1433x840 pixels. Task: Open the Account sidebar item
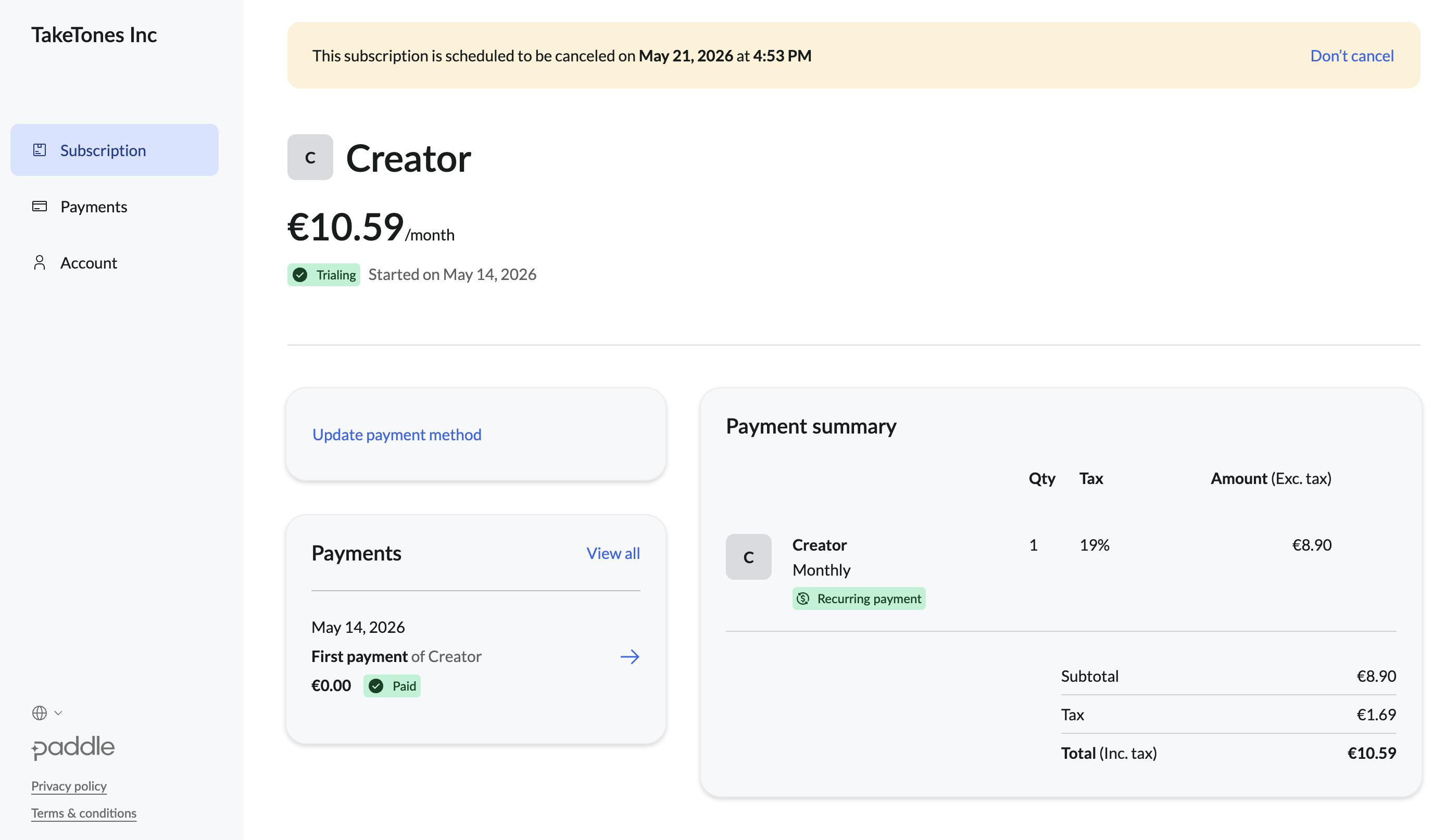(115, 263)
